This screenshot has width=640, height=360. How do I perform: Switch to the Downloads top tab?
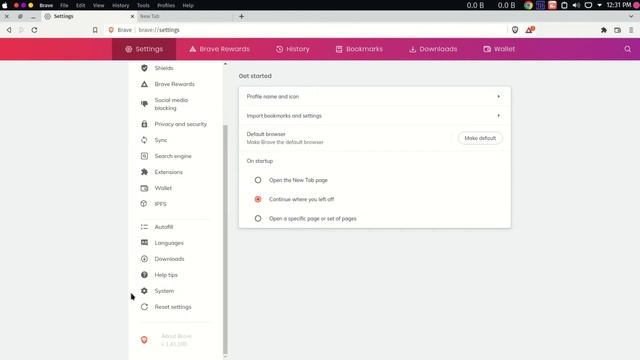point(433,49)
